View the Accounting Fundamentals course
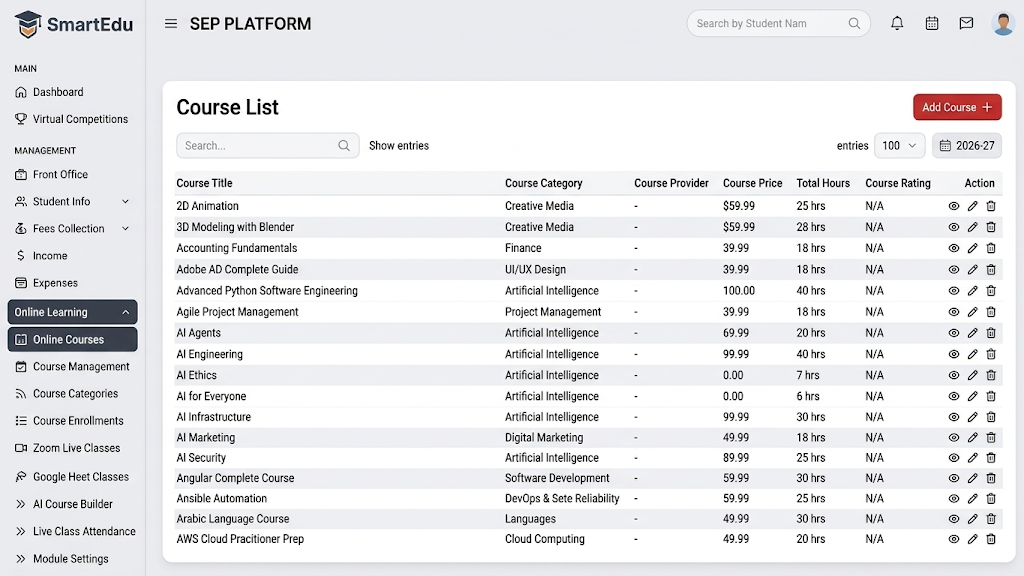 point(953,248)
